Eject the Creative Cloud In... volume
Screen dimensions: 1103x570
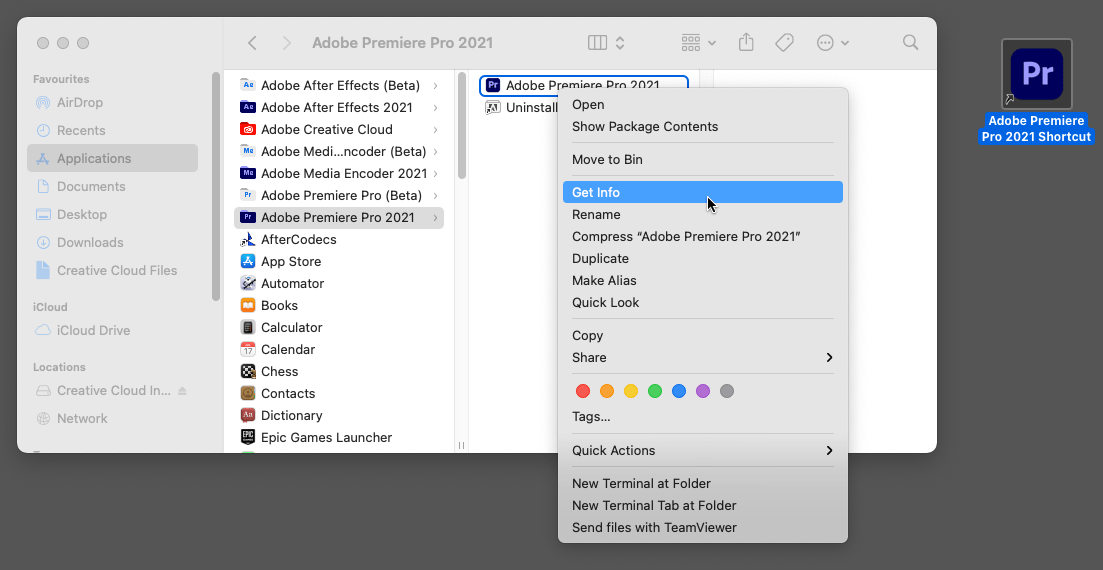pos(182,391)
